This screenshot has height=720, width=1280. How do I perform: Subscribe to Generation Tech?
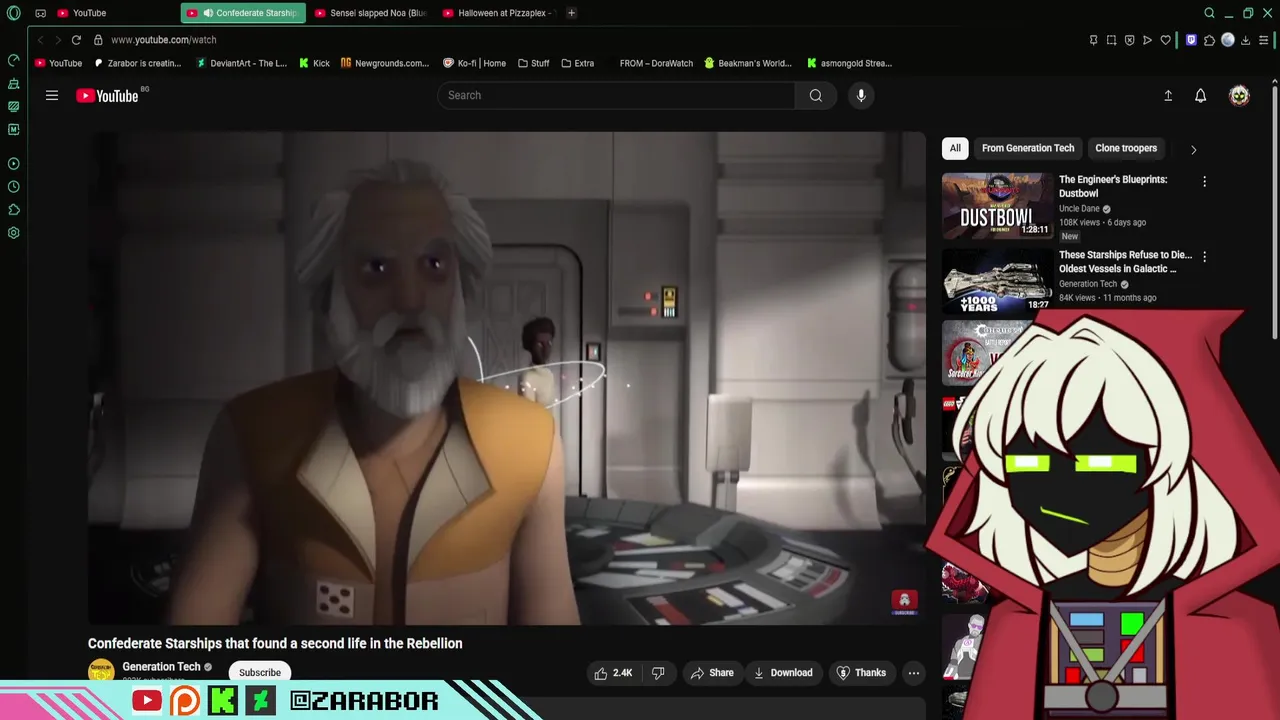pyautogui.click(x=260, y=673)
